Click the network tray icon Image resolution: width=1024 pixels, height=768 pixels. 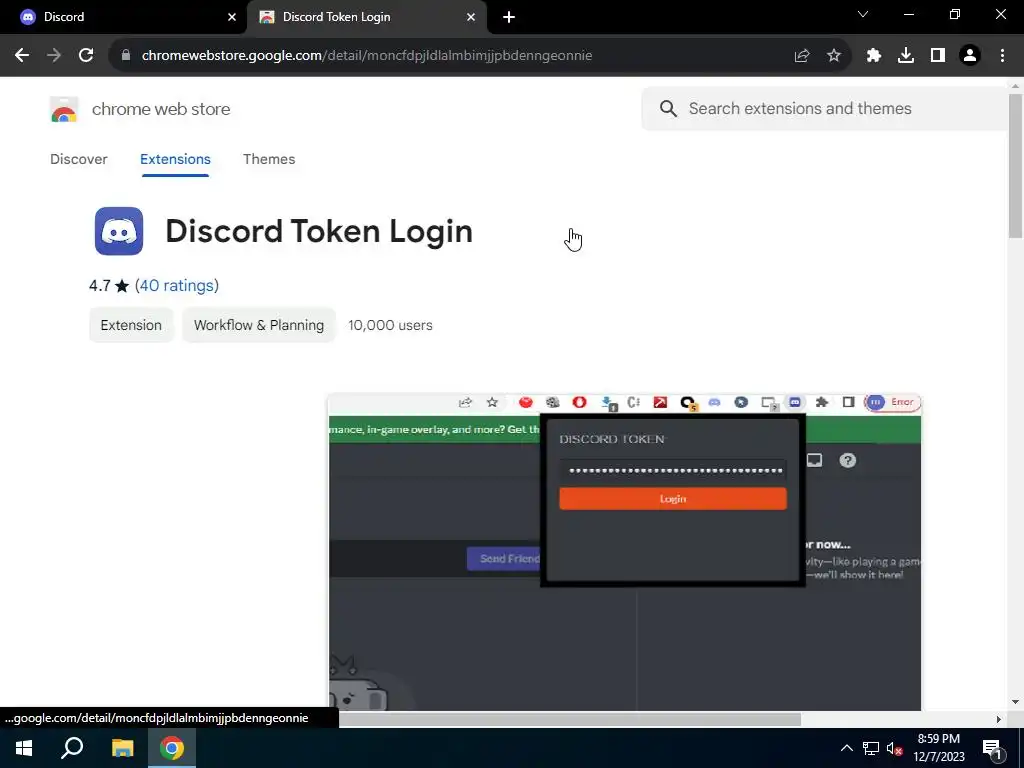871,748
